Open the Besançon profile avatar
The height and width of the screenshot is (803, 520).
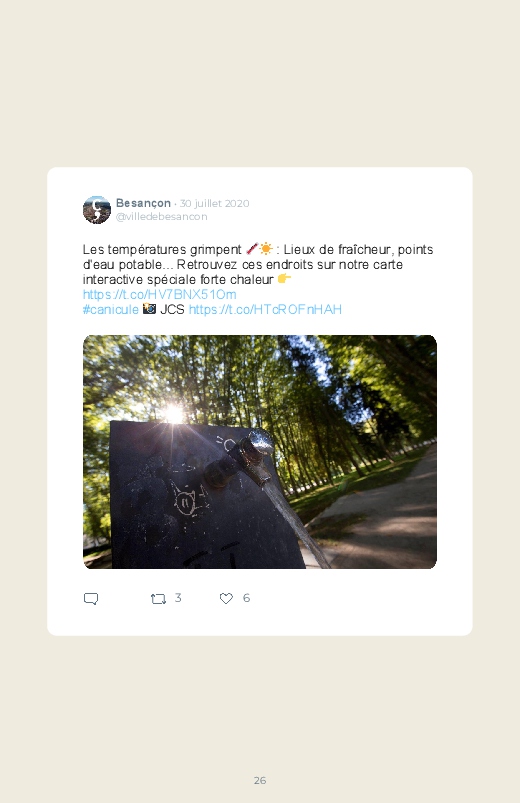(x=97, y=210)
